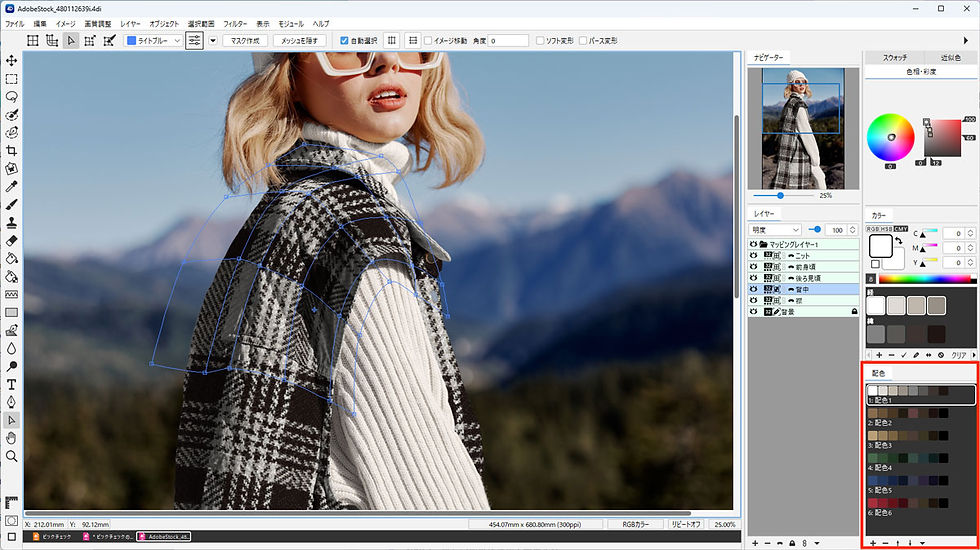Select the Move tool in left toolbar

pyautogui.click(x=11, y=61)
